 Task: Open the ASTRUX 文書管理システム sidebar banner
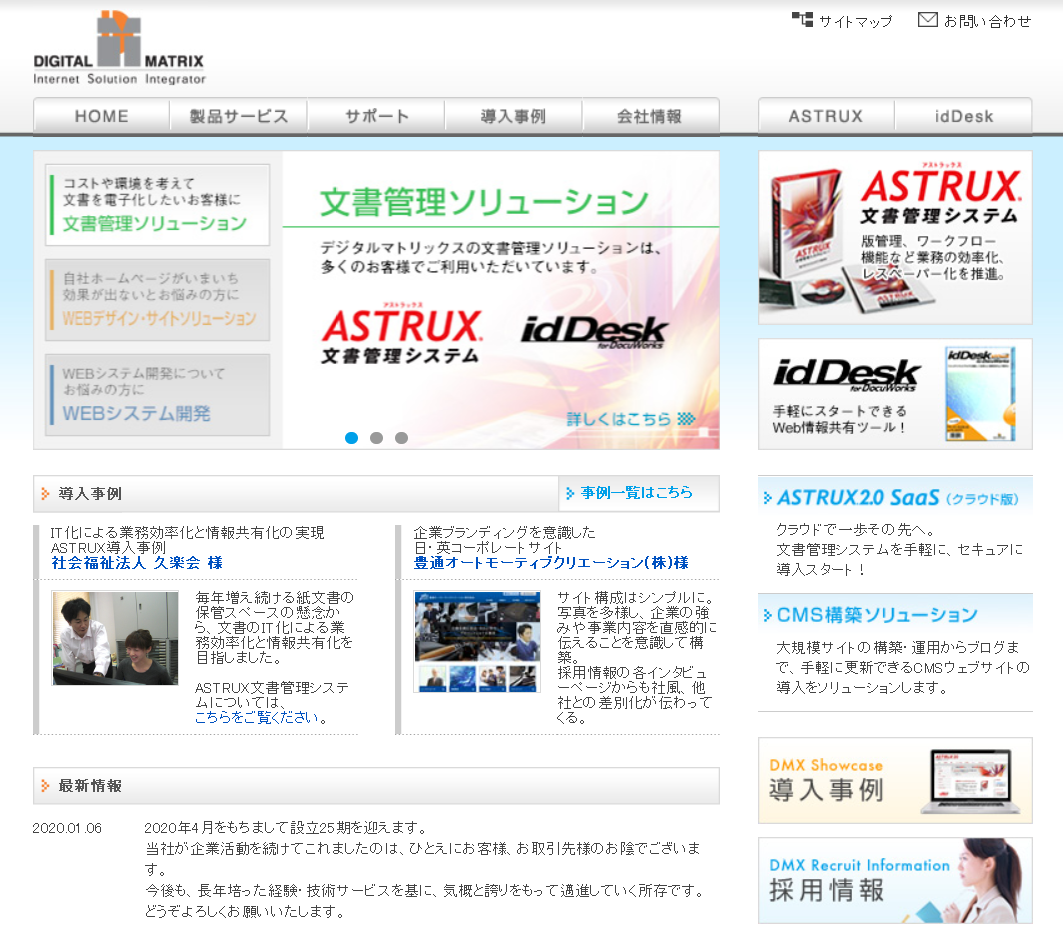[x=895, y=237]
